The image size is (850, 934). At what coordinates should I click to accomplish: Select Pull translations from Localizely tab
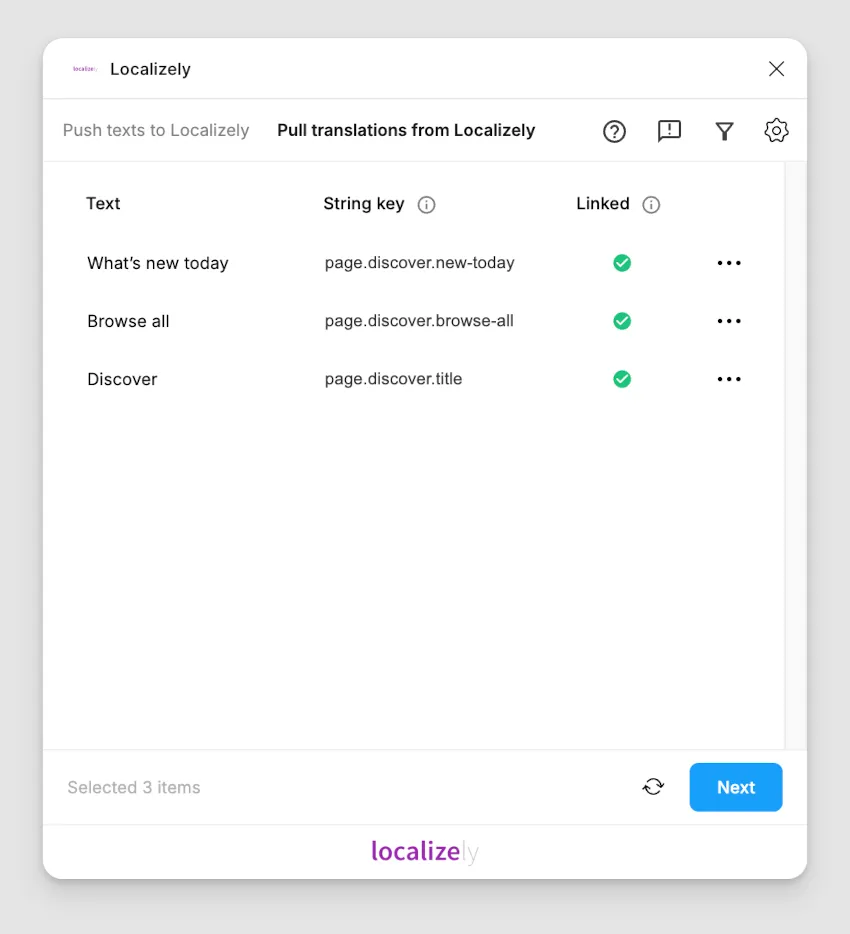point(406,130)
